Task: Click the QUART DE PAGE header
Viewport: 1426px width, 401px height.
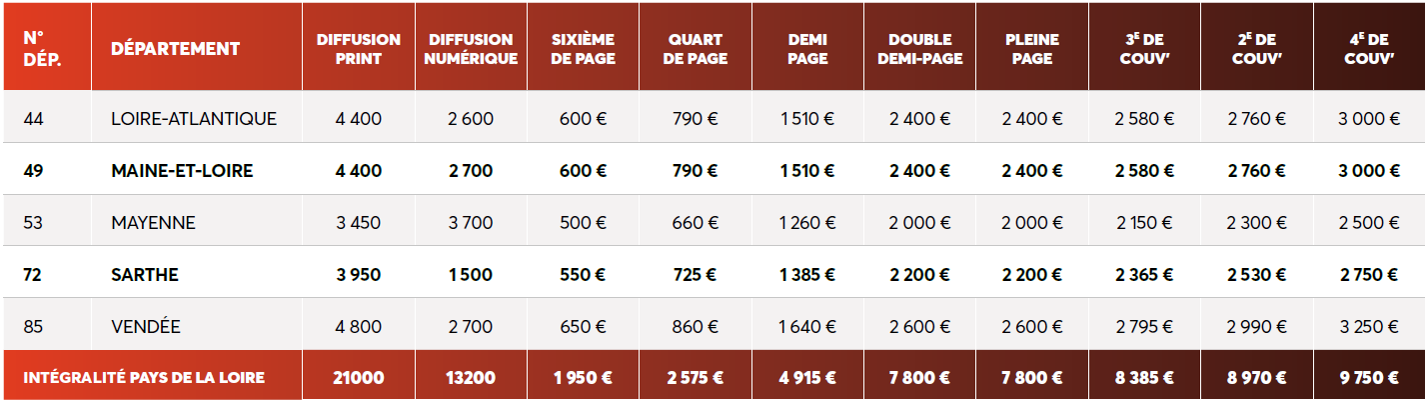Action: click(x=696, y=48)
